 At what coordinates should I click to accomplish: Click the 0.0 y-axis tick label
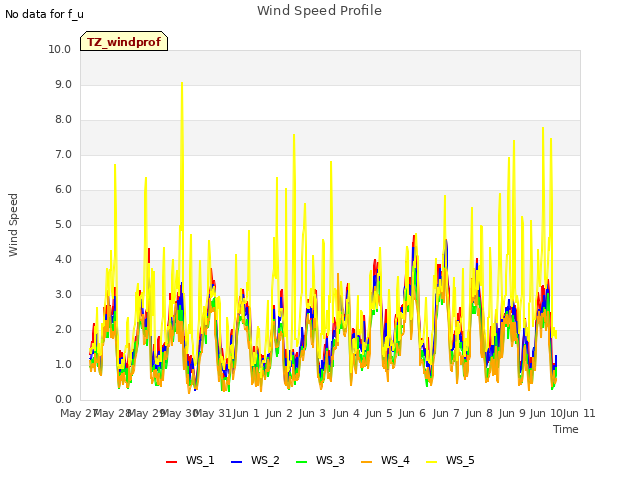tap(63, 400)
